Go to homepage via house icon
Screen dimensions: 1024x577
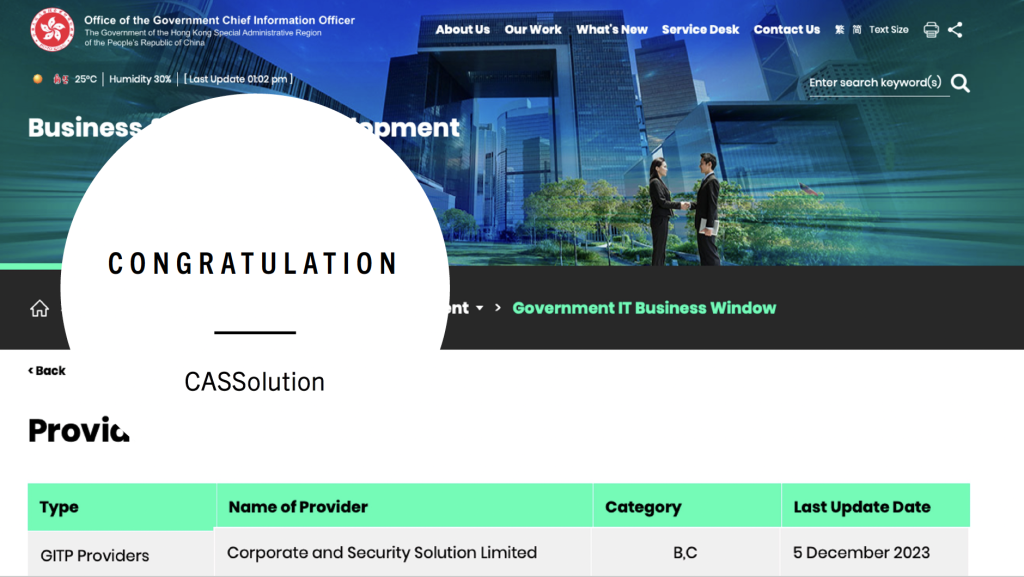click(39, 308)
